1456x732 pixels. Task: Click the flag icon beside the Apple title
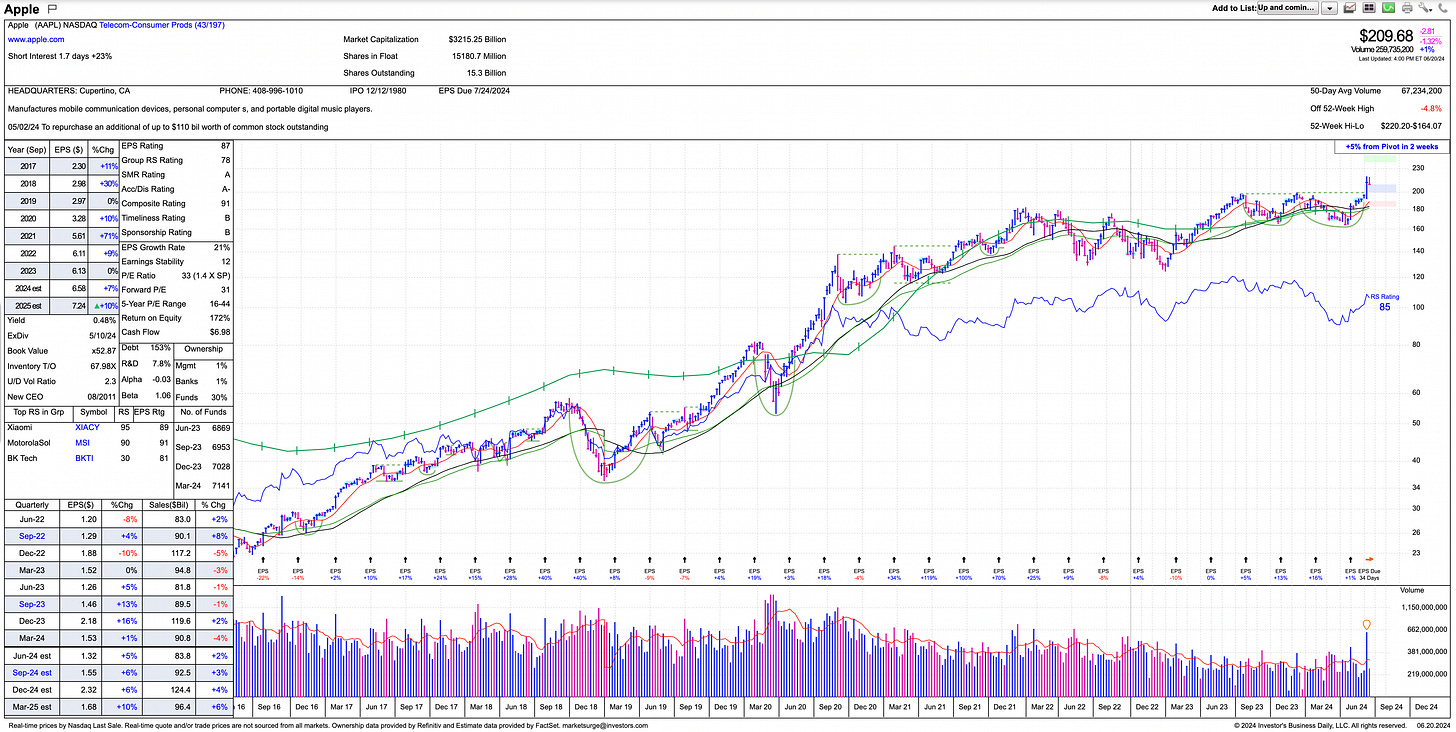pyautogui.click(x=53, y=9)
